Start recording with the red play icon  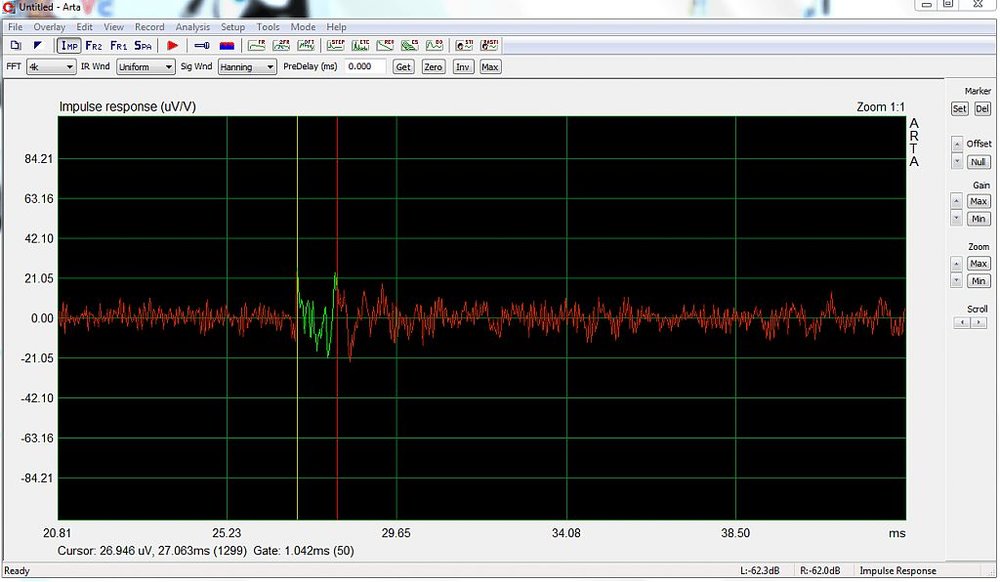tap(172, 45)
